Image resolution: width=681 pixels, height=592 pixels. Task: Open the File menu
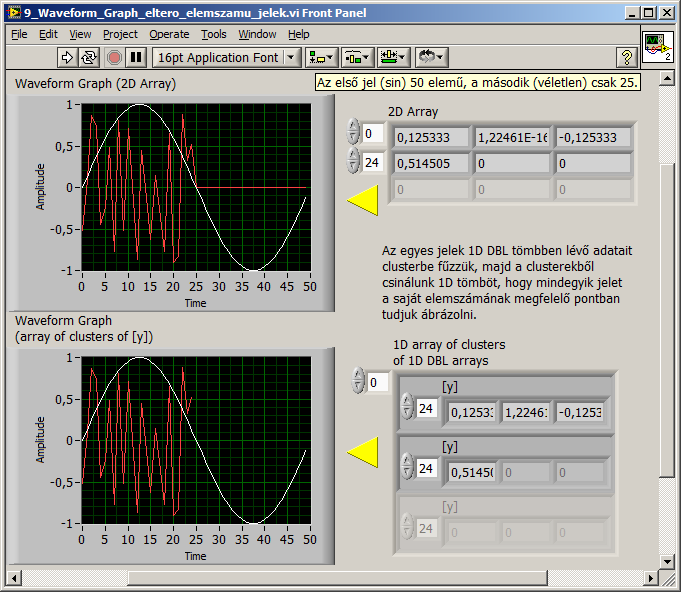19,34
